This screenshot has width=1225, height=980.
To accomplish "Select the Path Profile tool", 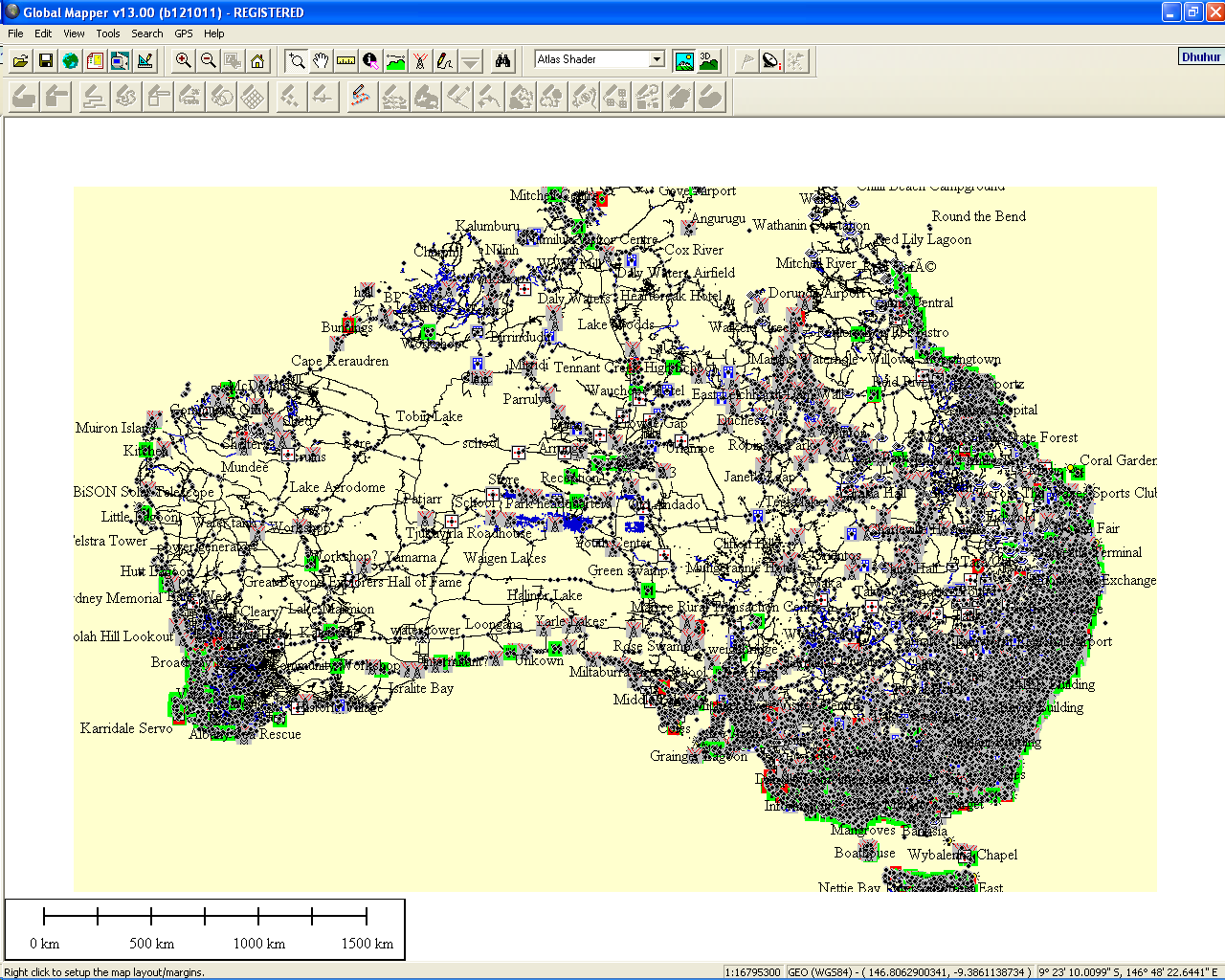I will (x=396, y=61).
